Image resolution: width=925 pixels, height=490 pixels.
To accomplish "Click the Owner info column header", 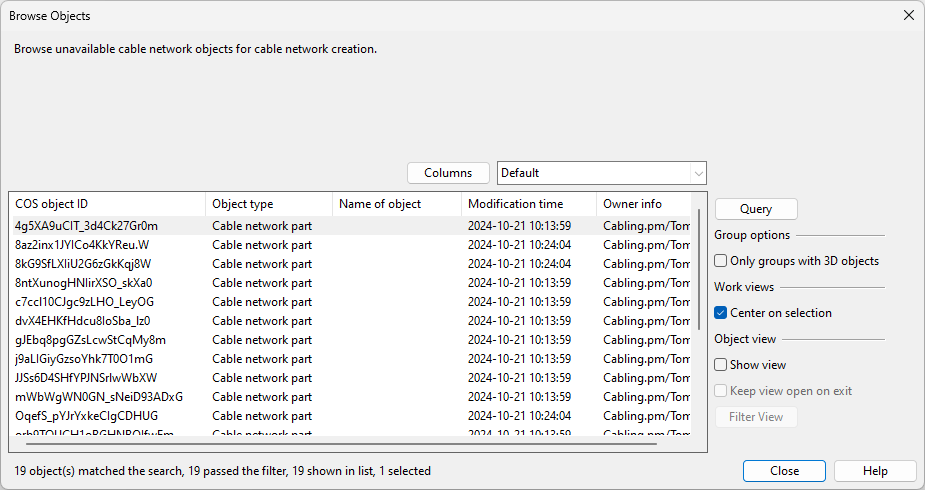I will [x=643, y=204].
